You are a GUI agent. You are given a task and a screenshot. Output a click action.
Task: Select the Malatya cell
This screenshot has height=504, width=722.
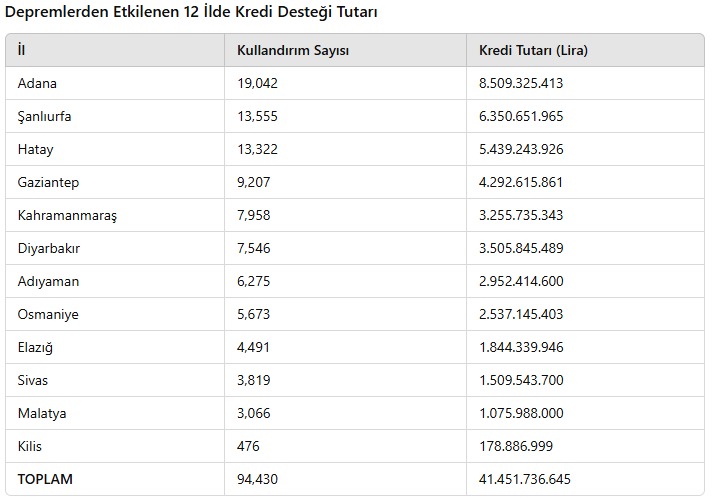click(x=40, y=413)
